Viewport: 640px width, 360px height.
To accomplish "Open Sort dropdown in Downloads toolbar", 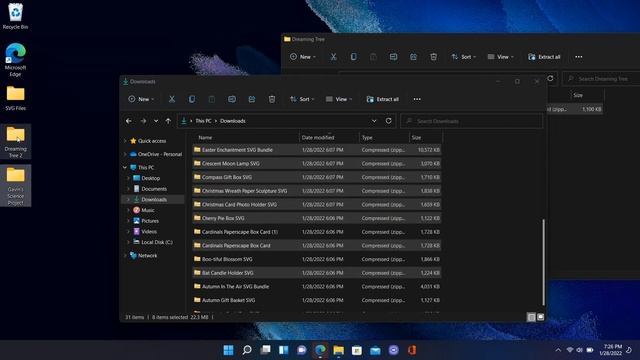I will pos(302,99).
